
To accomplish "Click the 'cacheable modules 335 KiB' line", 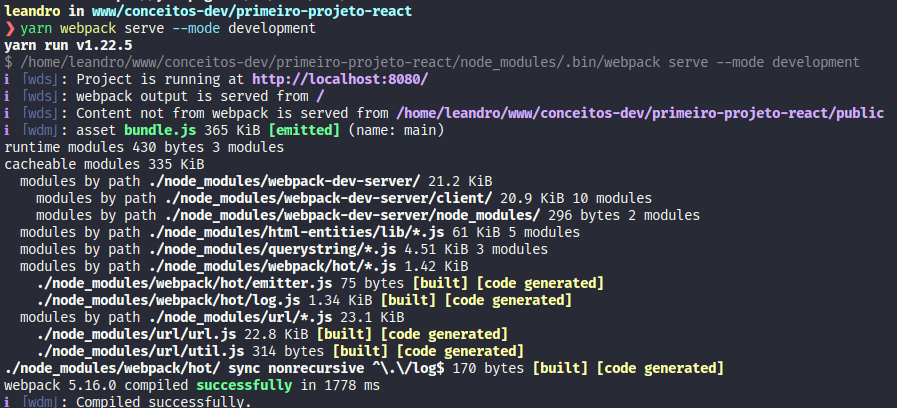I will pos(104,164).
